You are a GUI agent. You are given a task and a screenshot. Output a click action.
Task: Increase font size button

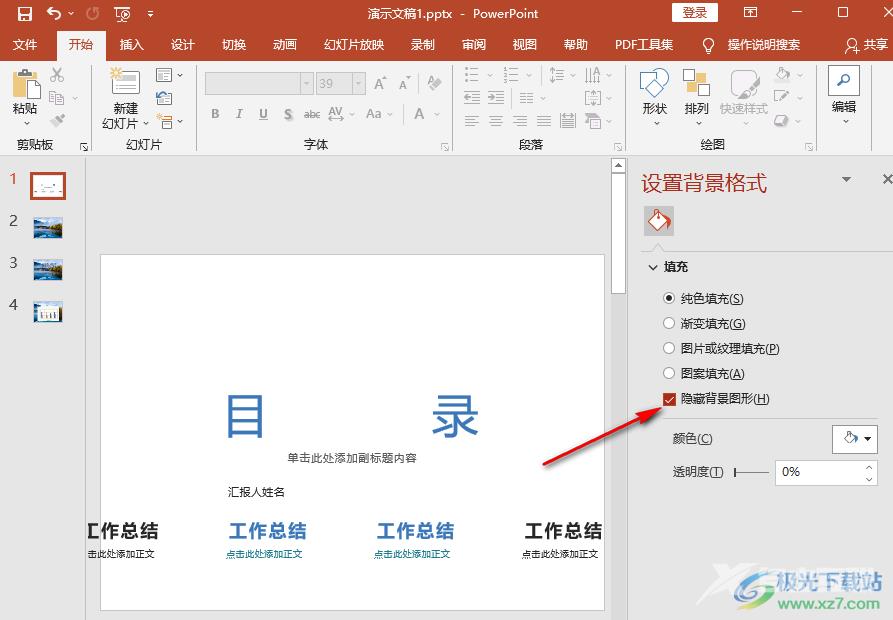point(380,84)
